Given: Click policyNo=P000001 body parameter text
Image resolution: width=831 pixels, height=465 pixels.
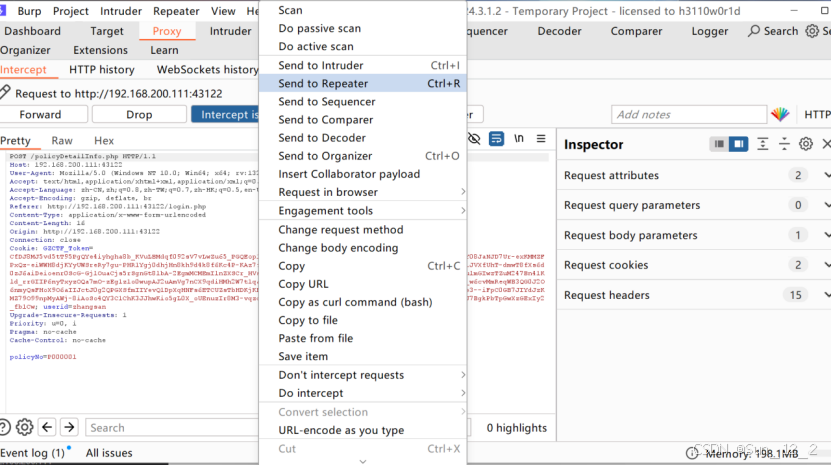Looking at the screenshot, I should tap(43, 357).
